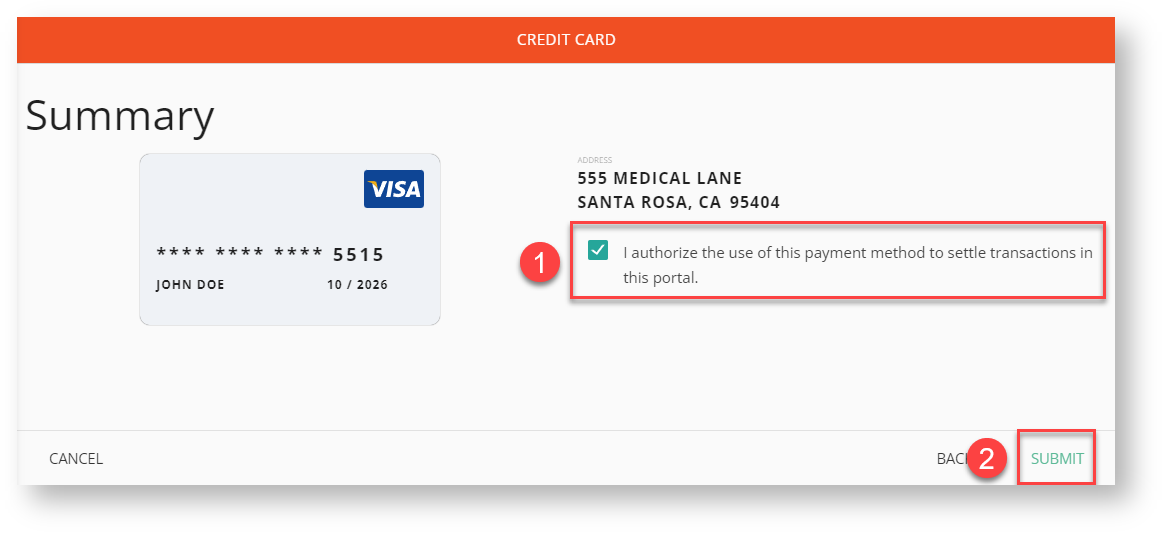
Task: Click the cardholder name JOHN DOE
Action: tap(190, 285)
